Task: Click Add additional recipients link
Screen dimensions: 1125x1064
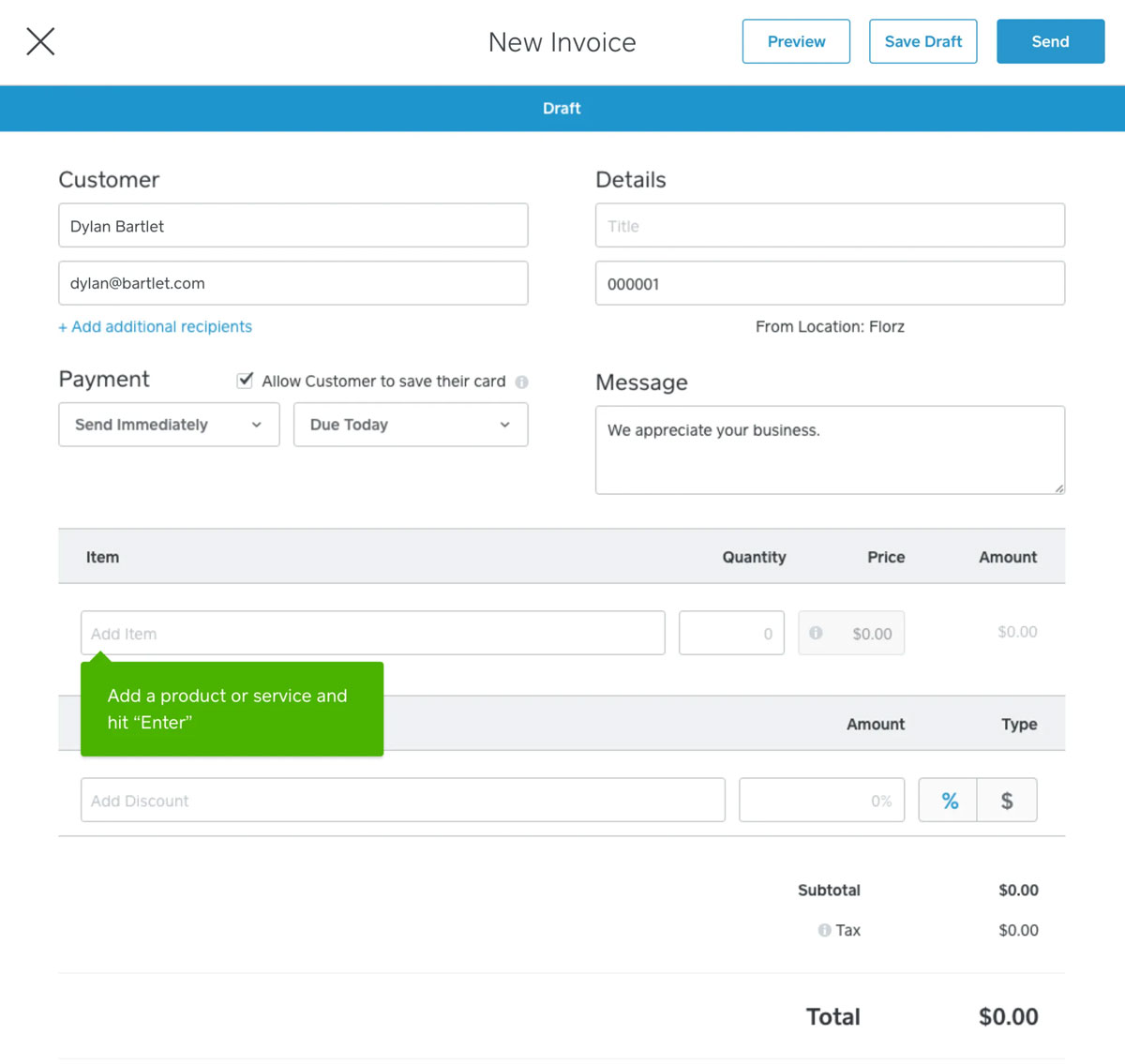Action: coord(155,326)
